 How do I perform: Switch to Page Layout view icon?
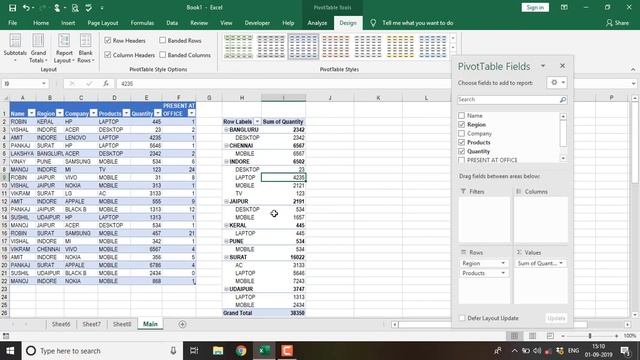point(532,336)
